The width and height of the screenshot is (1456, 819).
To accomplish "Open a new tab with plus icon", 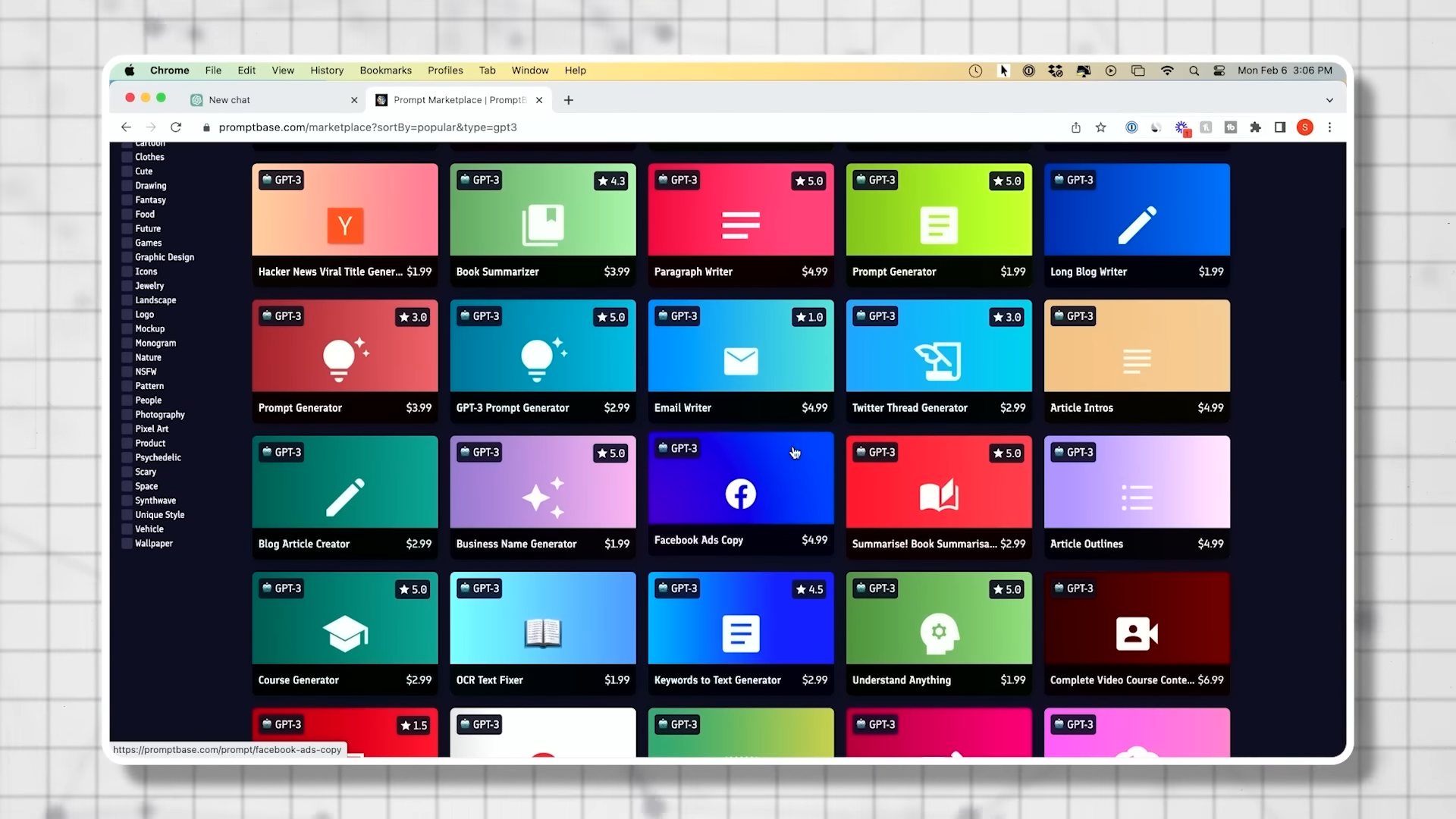I will point(568,100).
